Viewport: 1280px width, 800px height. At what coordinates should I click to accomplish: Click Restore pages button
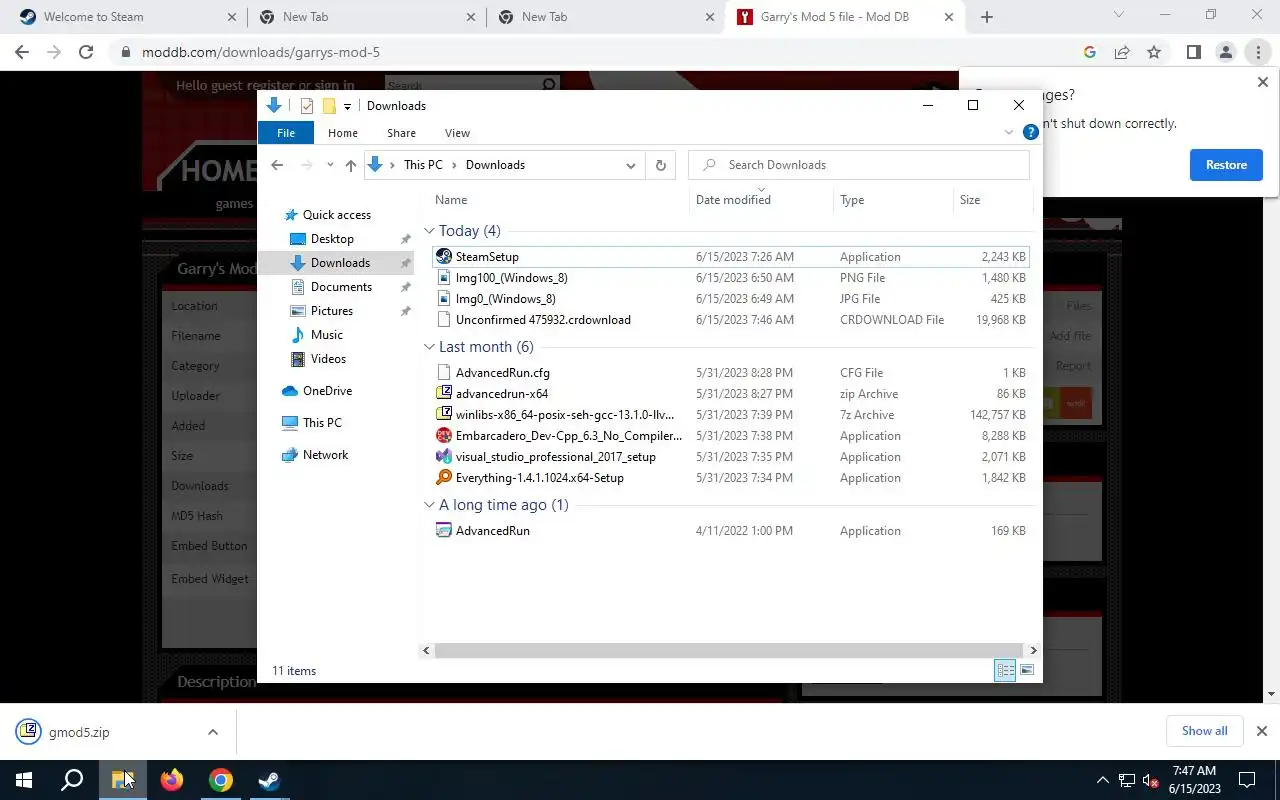[x=1226, y=165]
